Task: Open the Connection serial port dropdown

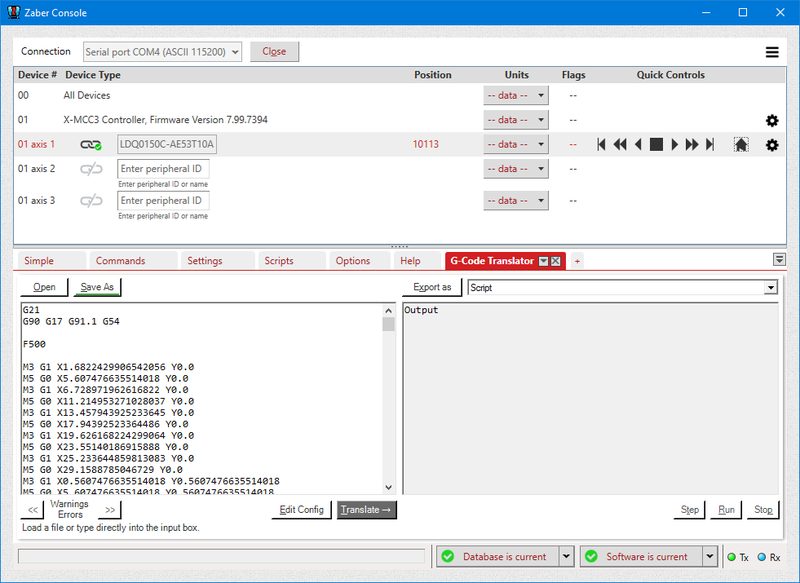Action: click(x=162, y=52)
